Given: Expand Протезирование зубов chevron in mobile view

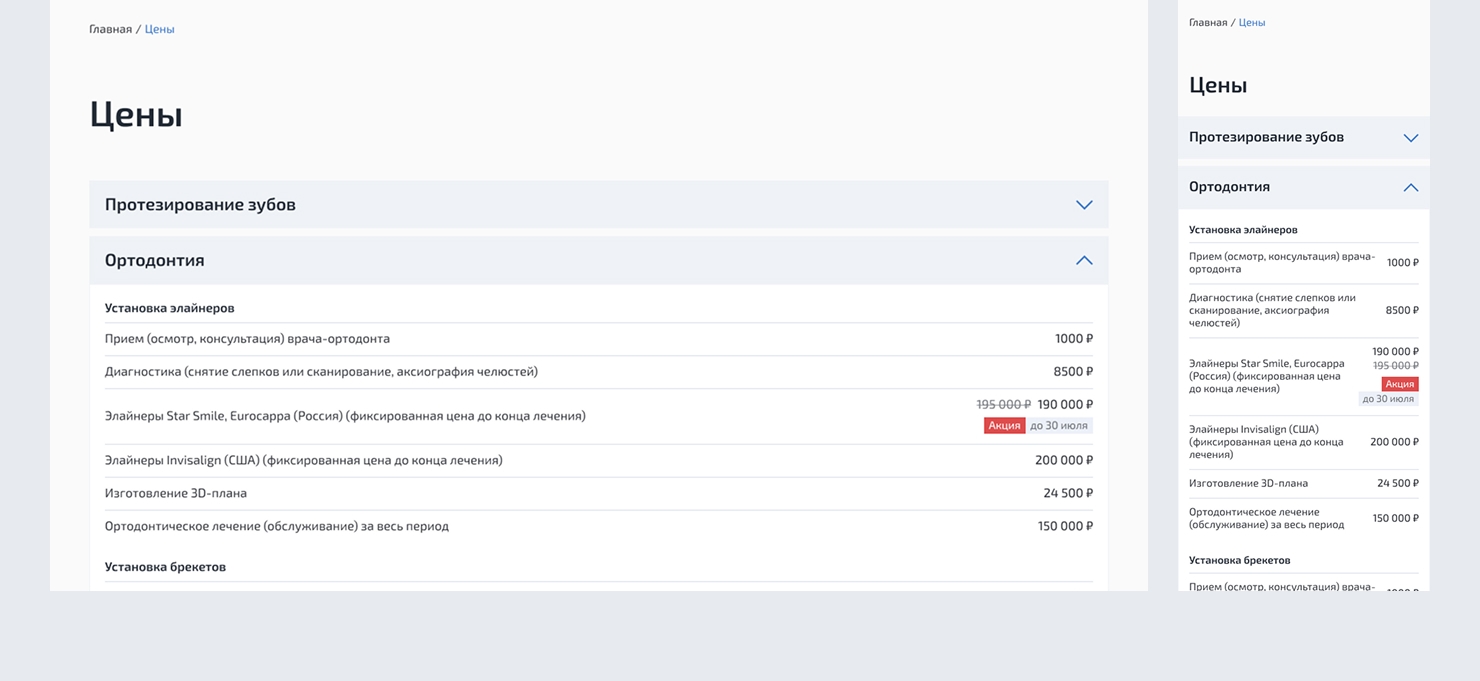Looking at the screenshot, I should 1411,138.
